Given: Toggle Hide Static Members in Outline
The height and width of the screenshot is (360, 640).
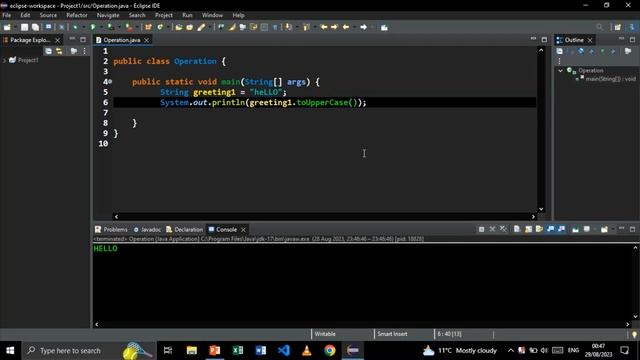Looking at the screenshot, I should tap(591, 51).
